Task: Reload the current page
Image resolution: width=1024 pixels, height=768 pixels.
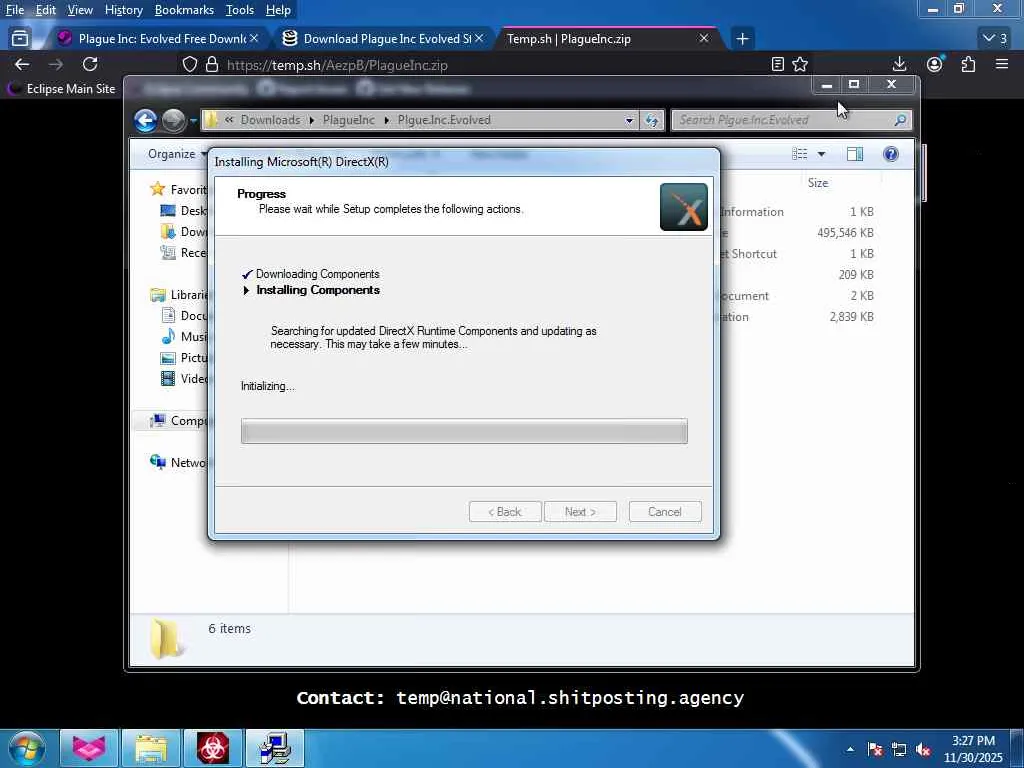Action: point(90,64)
